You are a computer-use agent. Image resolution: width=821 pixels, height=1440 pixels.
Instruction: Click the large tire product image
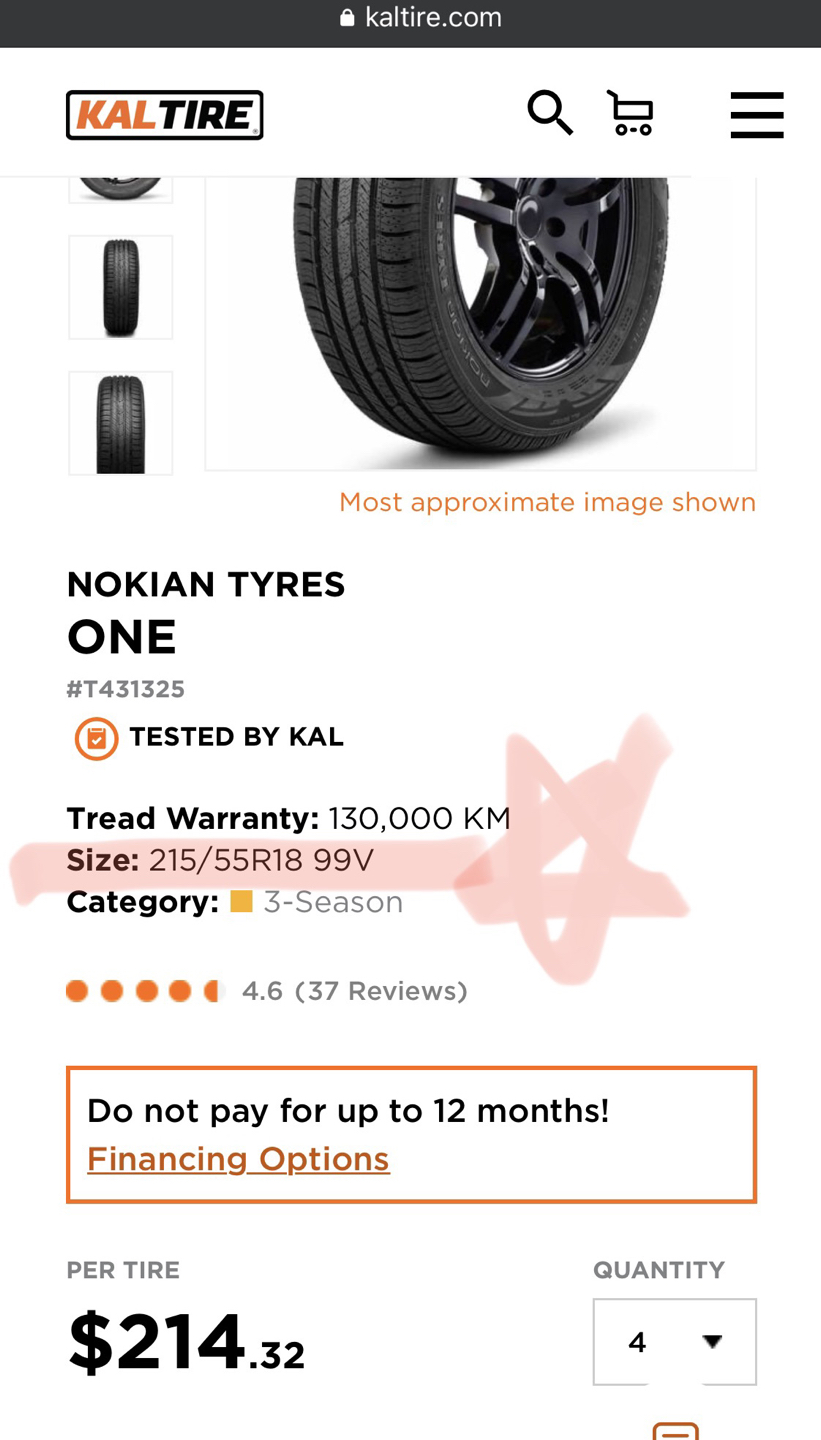pyautogui.click(x=481, y=320)
